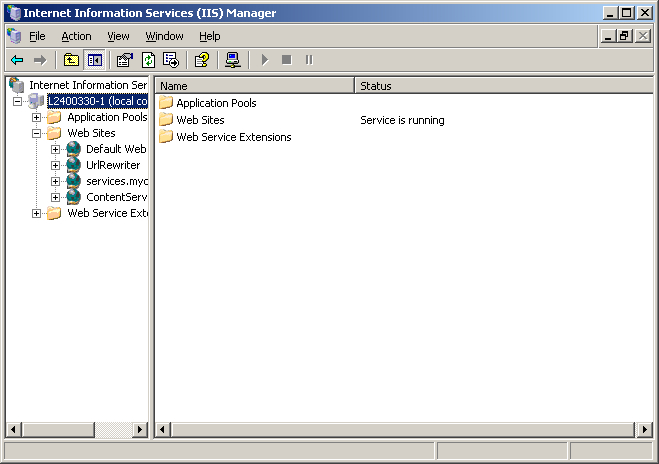Click Web Service Extensions folder icon in list
Screen dimensions: 659x464
(x=166, y=137)
